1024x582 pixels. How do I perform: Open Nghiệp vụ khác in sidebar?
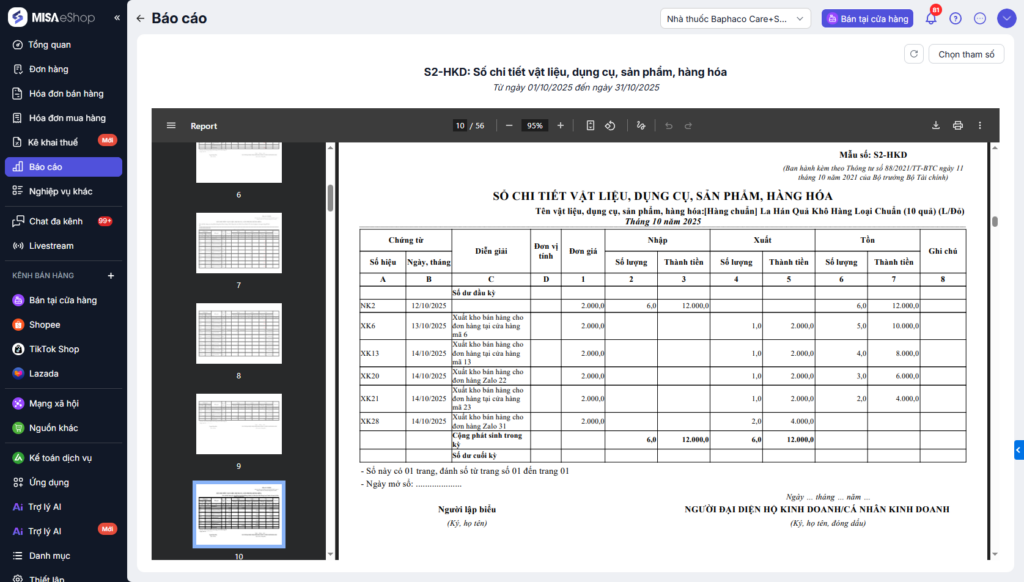coord(63,191)
